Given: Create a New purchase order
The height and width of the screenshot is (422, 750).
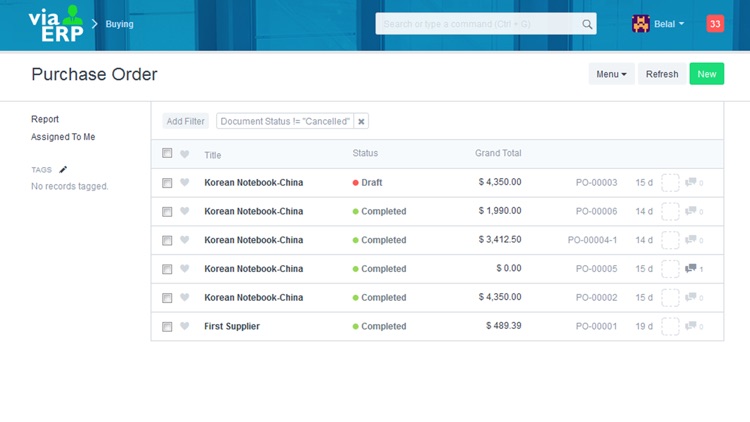Looking at the screenshot, I should 706,74.
